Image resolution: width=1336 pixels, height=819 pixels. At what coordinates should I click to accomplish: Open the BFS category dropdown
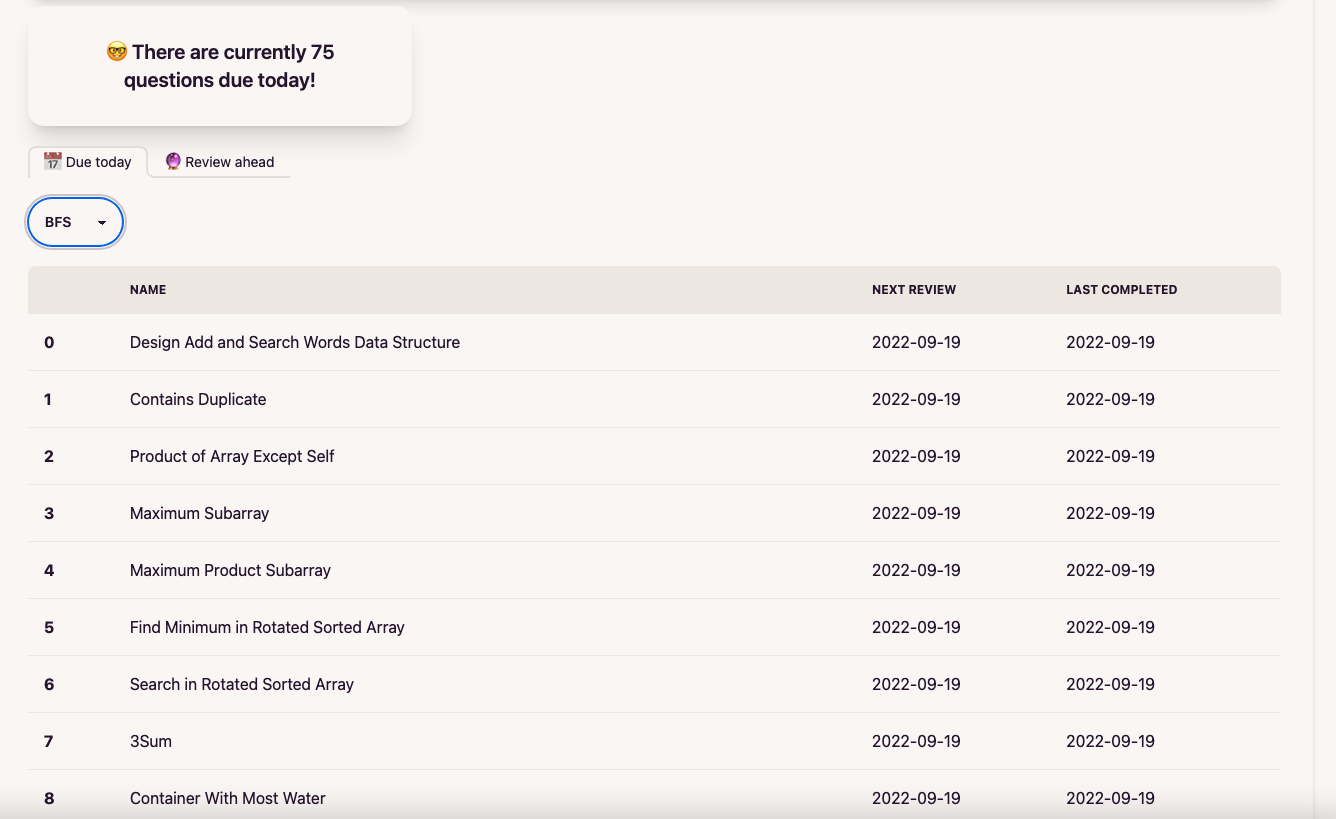coord(75,222)
